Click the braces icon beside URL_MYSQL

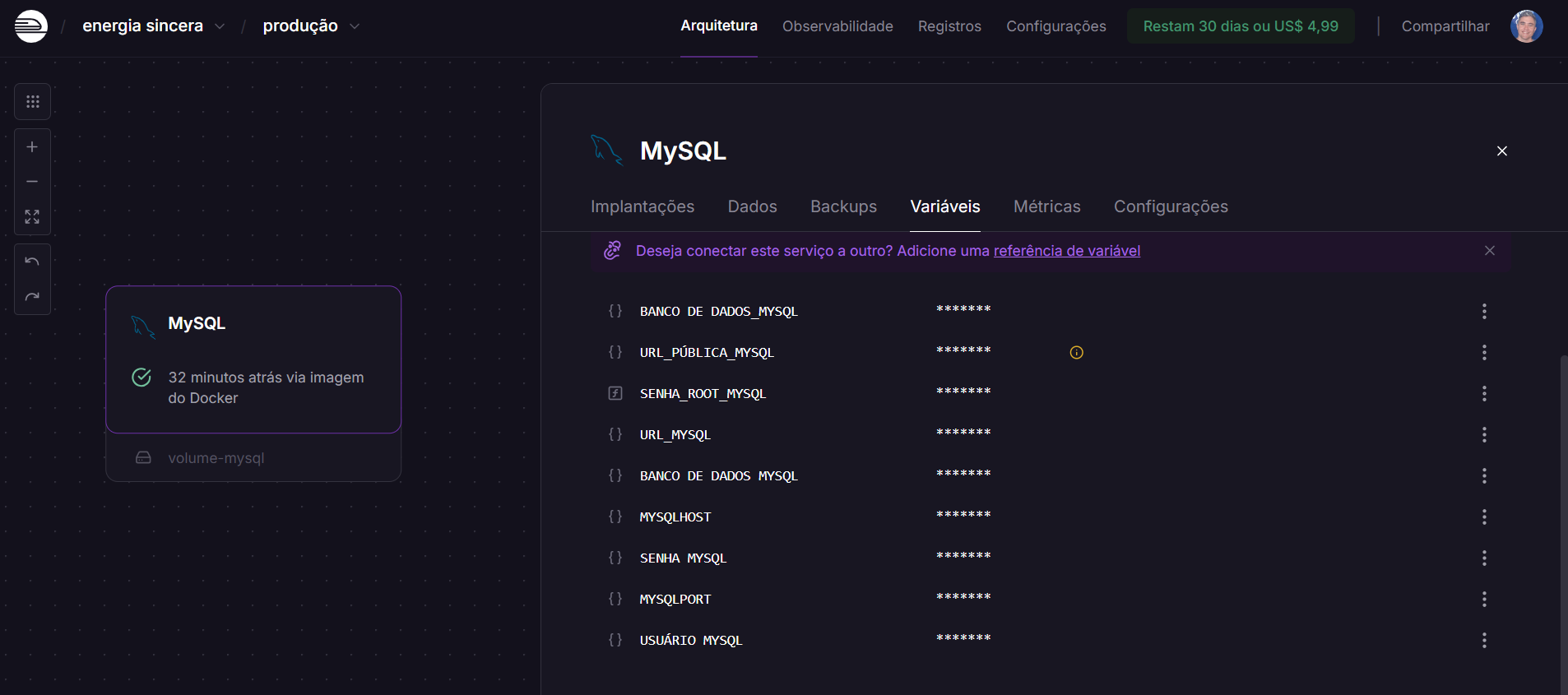coord(615,433)
